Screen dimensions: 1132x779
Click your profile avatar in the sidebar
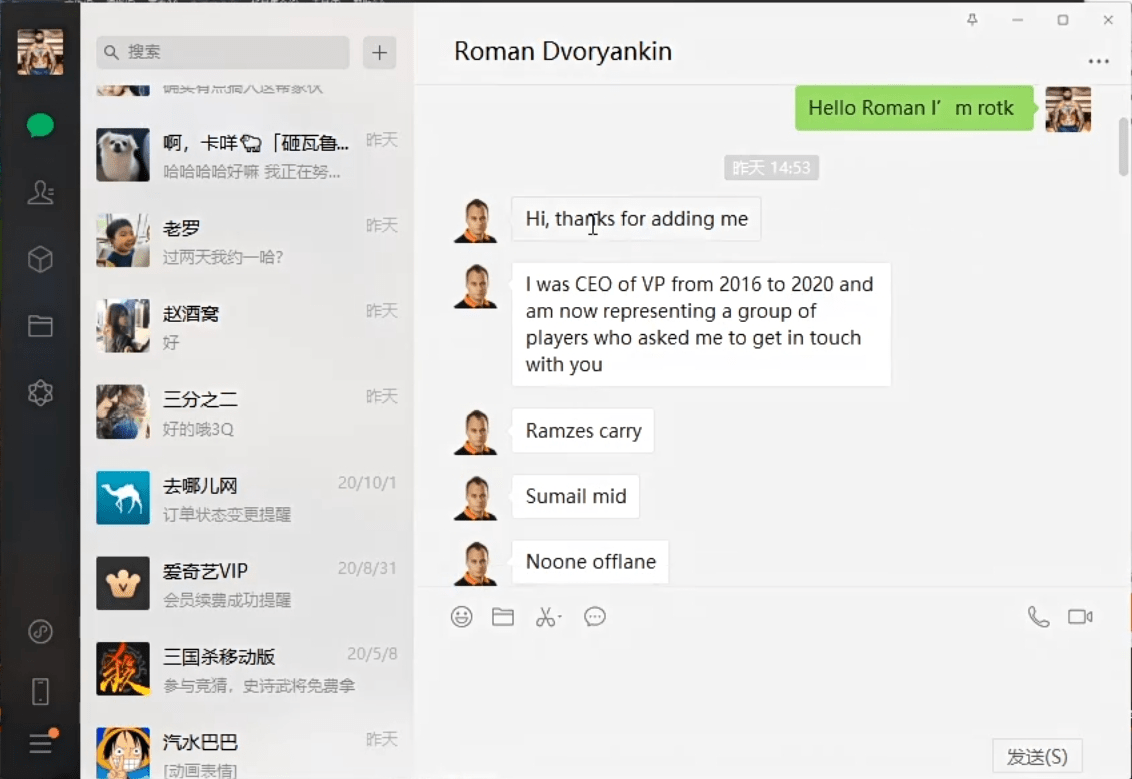[40, 52]
